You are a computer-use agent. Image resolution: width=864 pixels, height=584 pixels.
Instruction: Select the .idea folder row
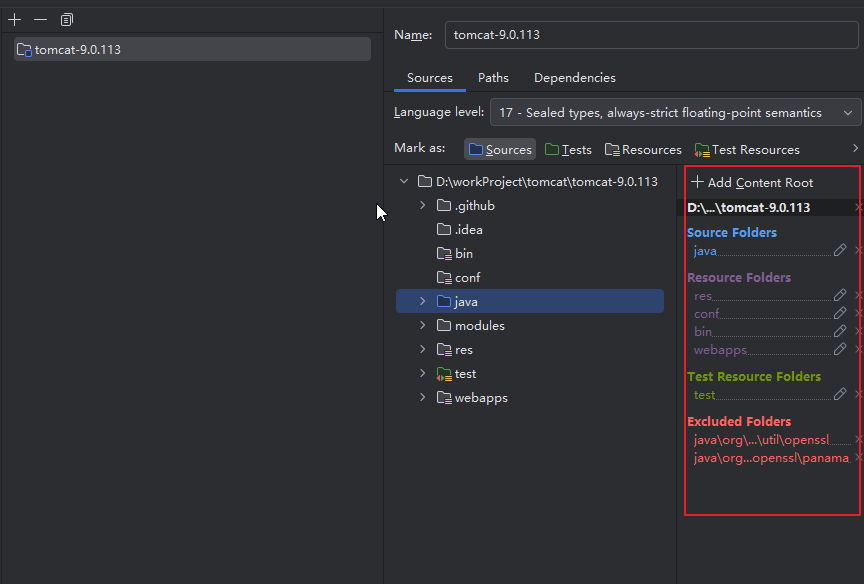(530, 230)
